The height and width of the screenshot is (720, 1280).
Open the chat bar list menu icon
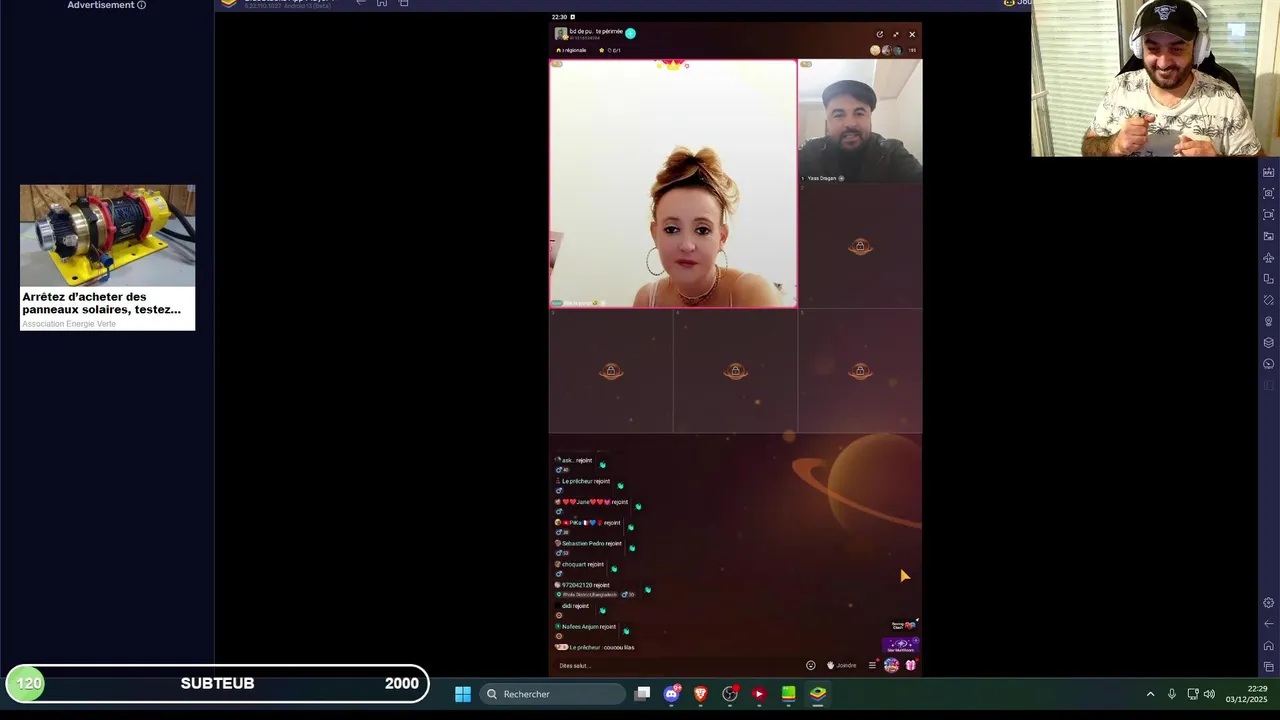click(872, 665)
